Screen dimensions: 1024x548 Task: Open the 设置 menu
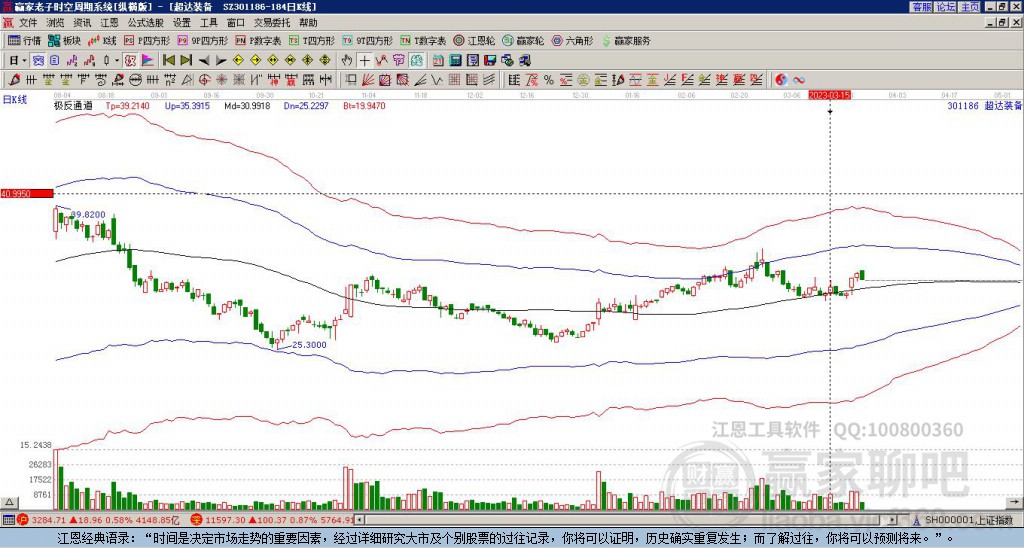click(182, 23)
